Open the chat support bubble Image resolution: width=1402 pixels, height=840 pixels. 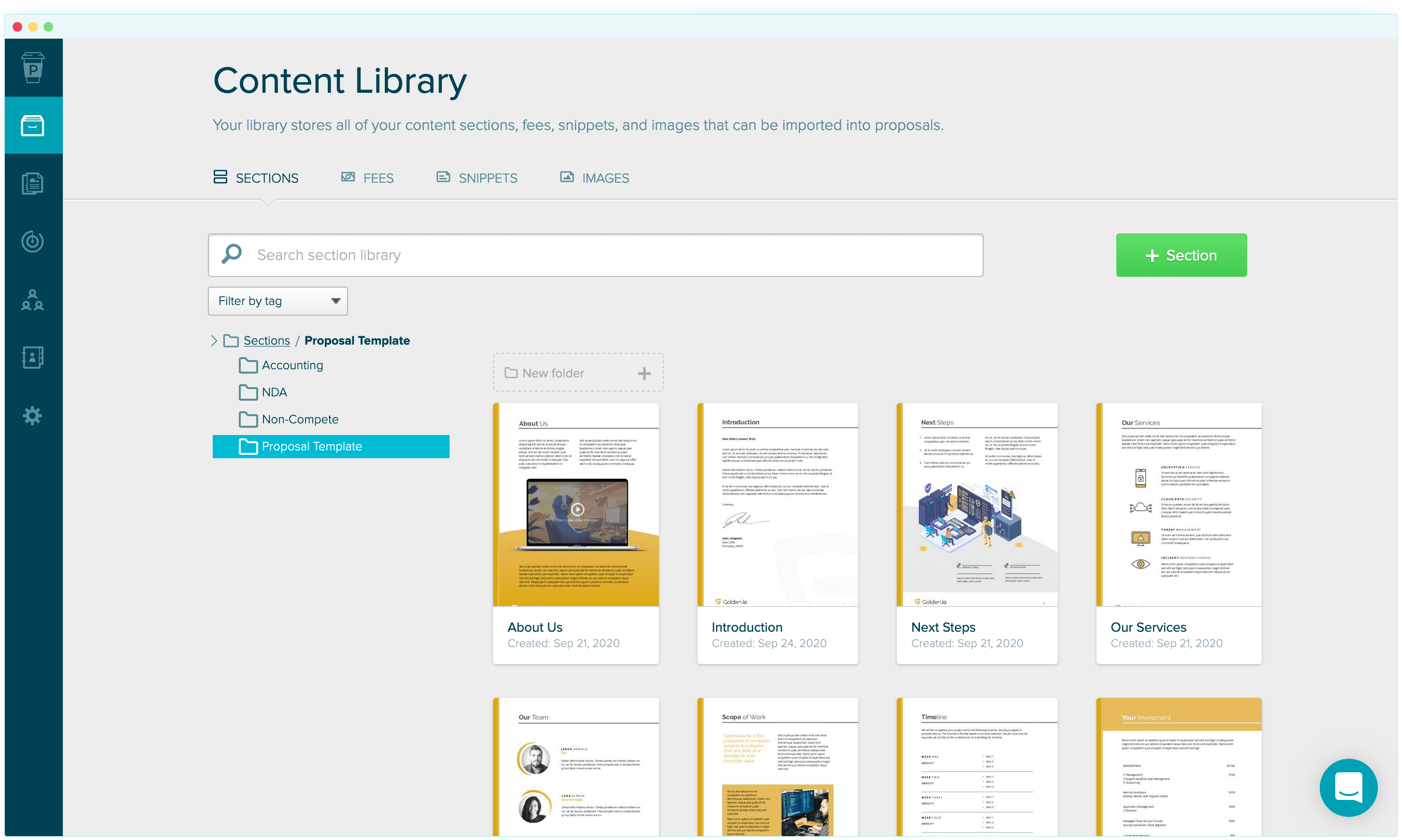coord(1348,787)
